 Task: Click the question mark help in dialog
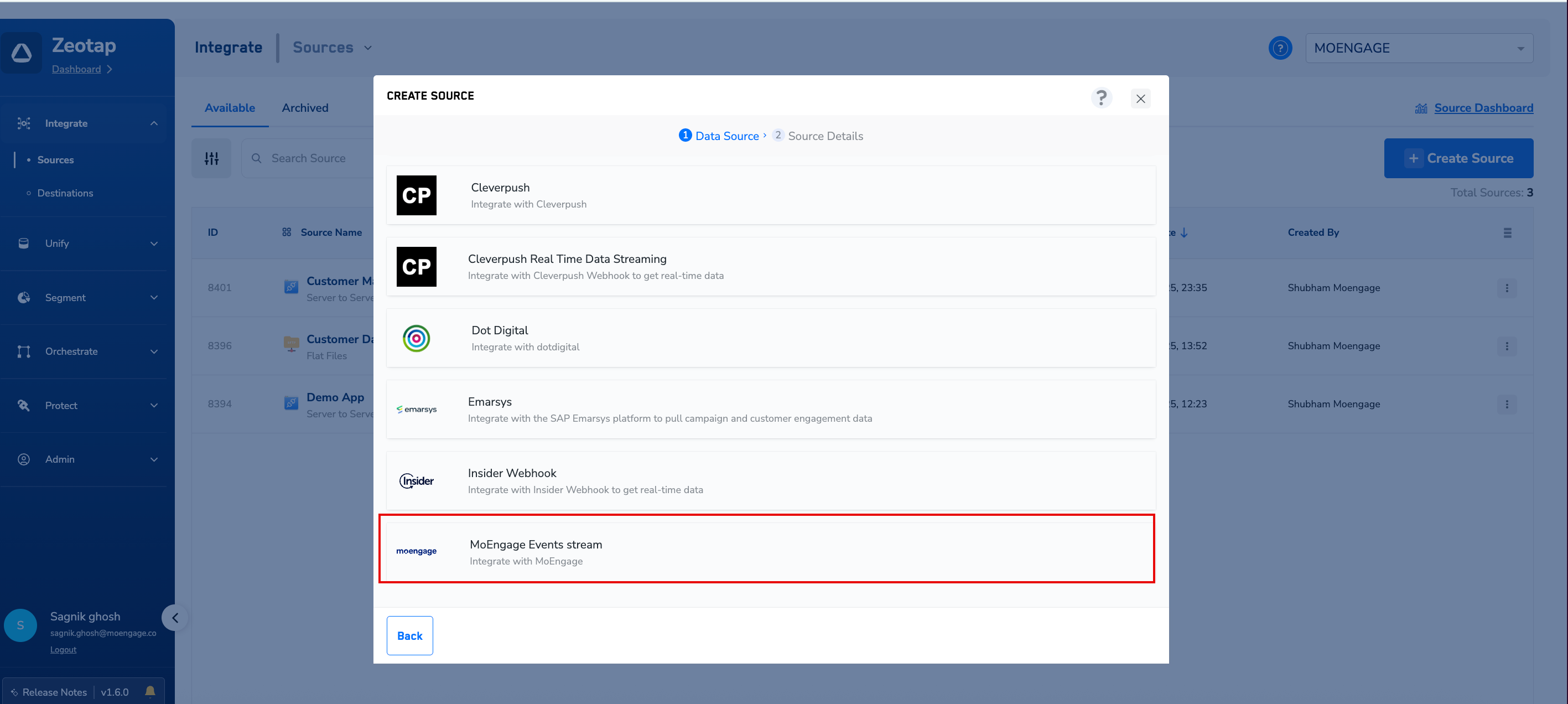(x=1102, y=98)
